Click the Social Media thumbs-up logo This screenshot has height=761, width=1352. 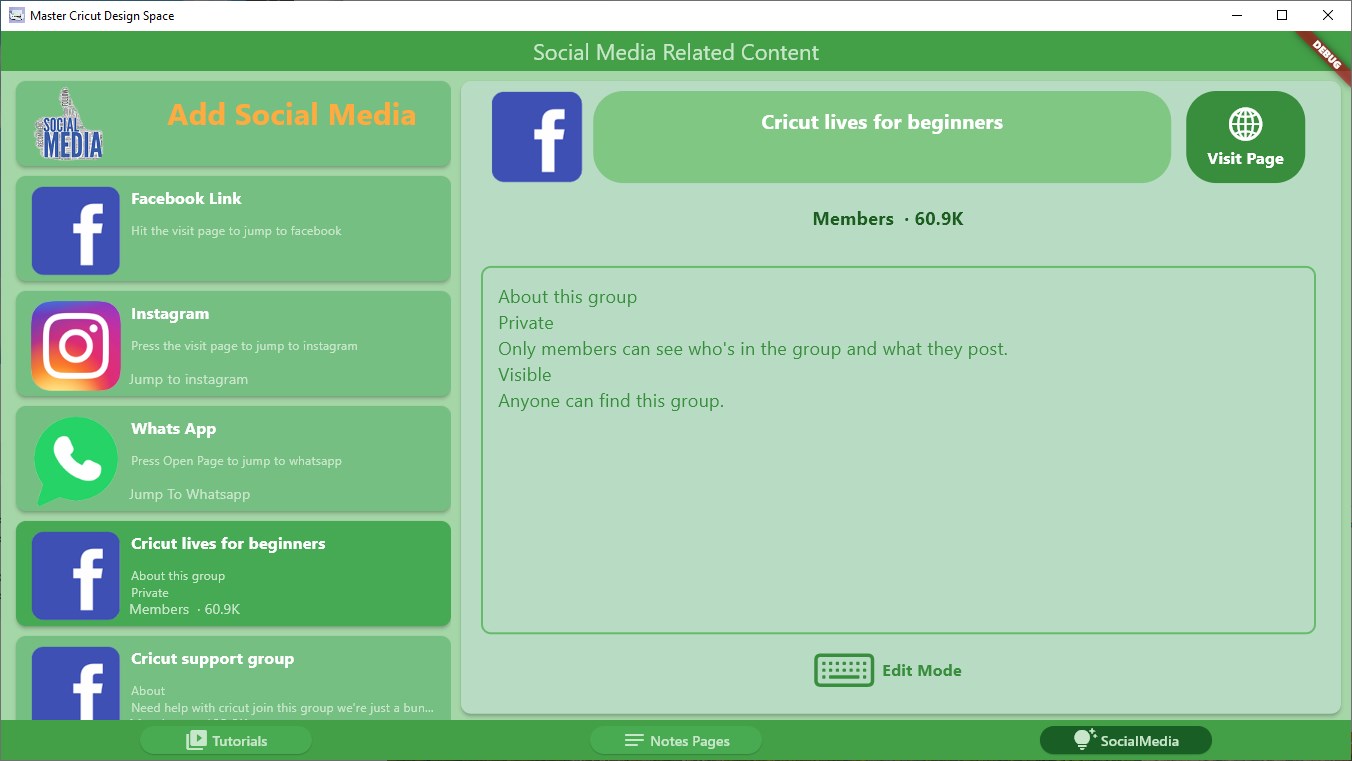pos(68,122)
